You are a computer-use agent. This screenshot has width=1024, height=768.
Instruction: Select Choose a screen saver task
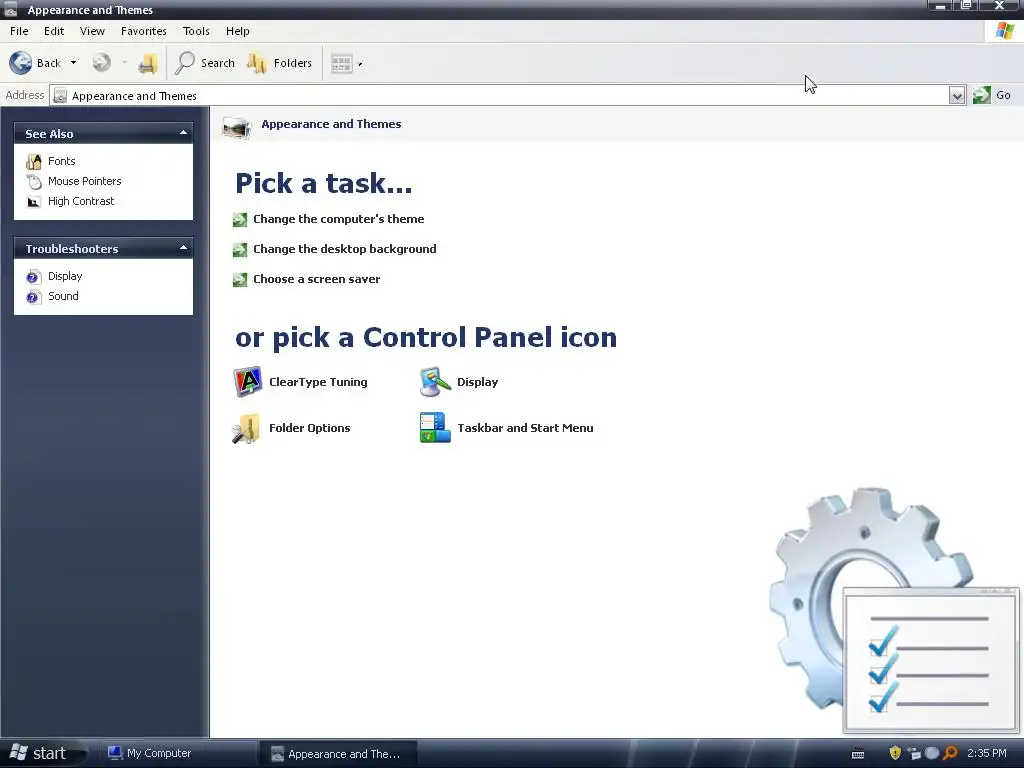(x=316, y=279)
